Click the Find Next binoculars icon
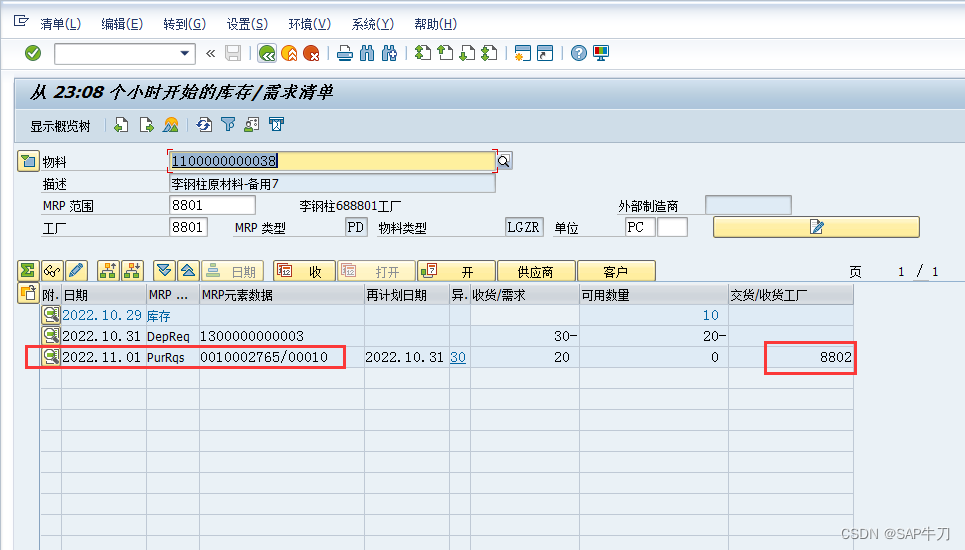This screenshot has width=965, height=550. pos(389,54)
